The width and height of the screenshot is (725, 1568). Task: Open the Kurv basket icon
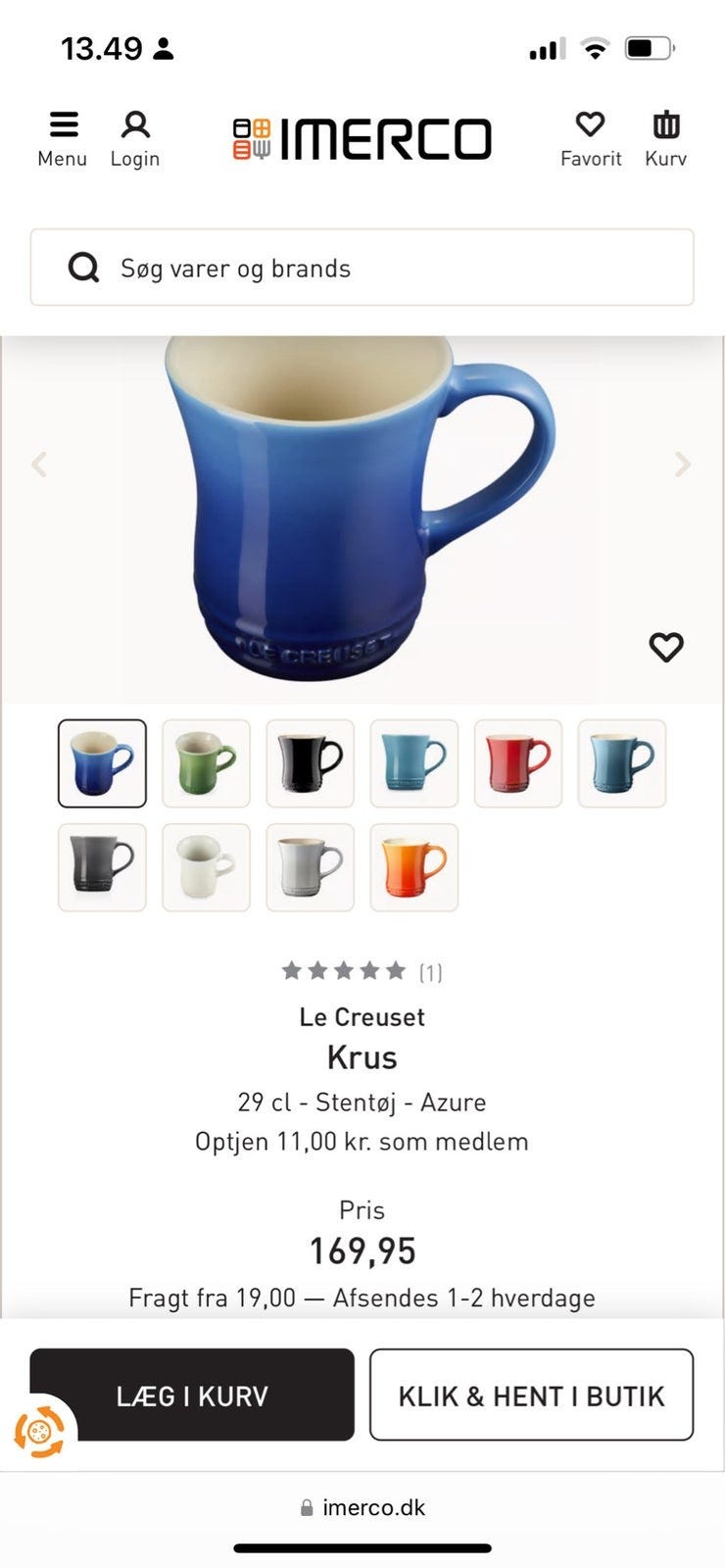[x=666, y=124]
